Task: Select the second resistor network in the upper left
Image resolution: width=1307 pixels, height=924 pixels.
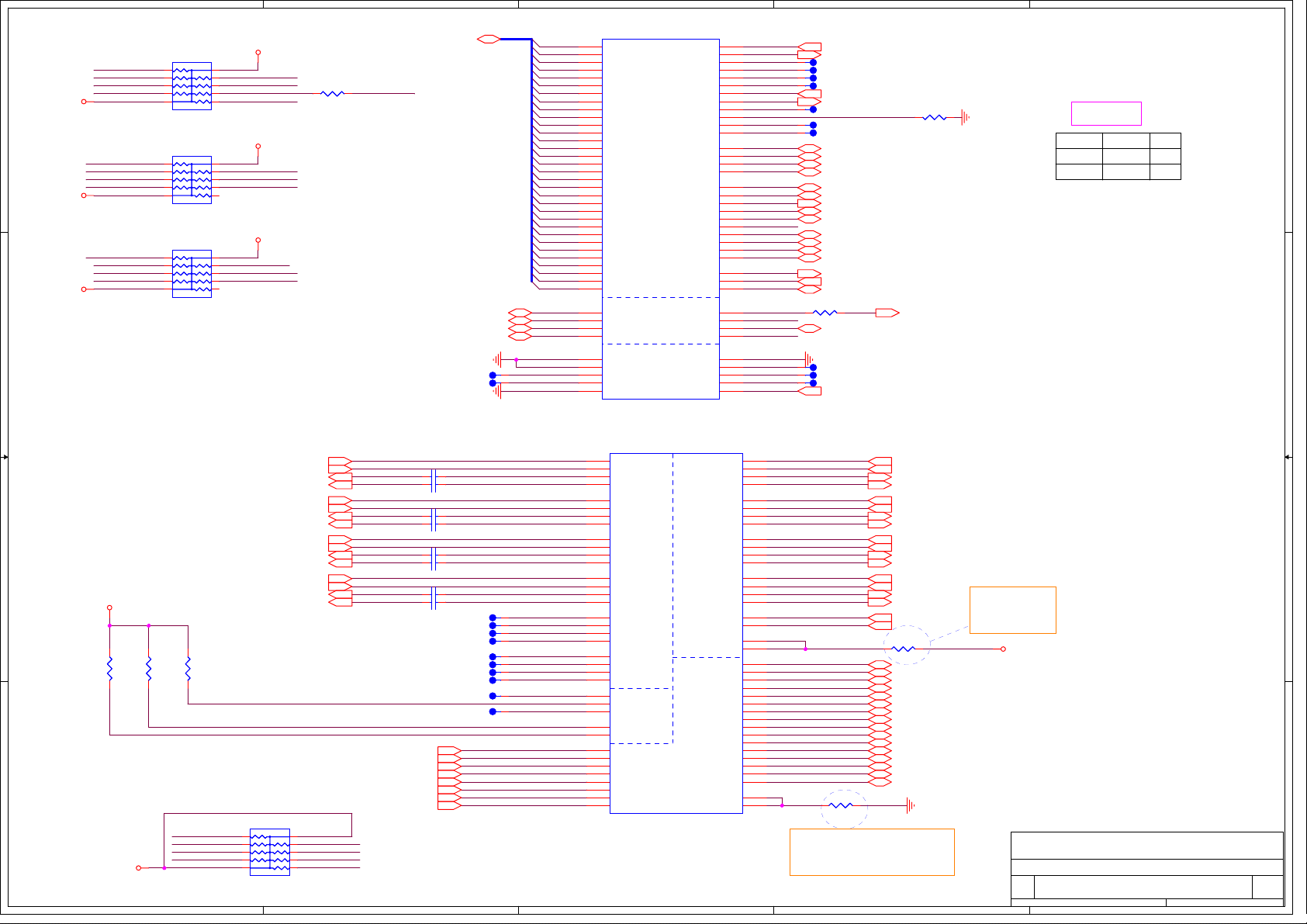Action: tap(192, 180)
